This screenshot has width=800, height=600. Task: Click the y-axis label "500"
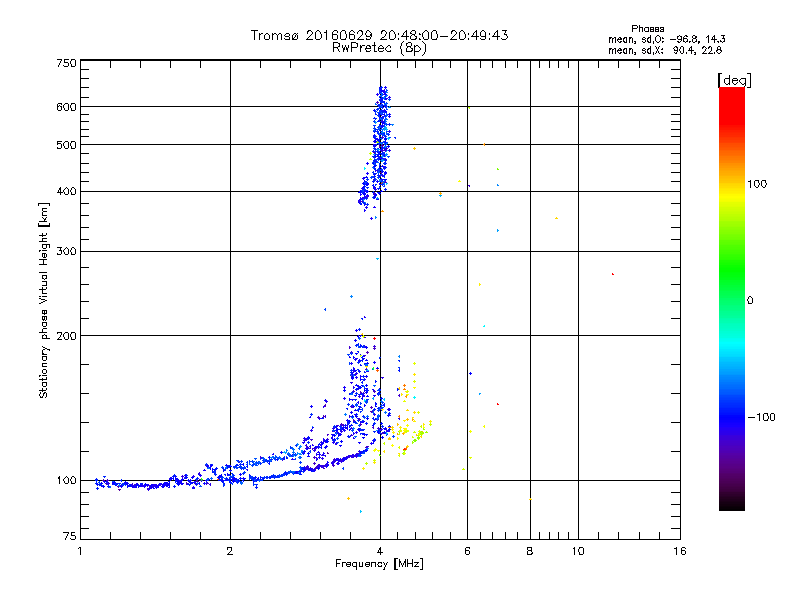(66, 145)
